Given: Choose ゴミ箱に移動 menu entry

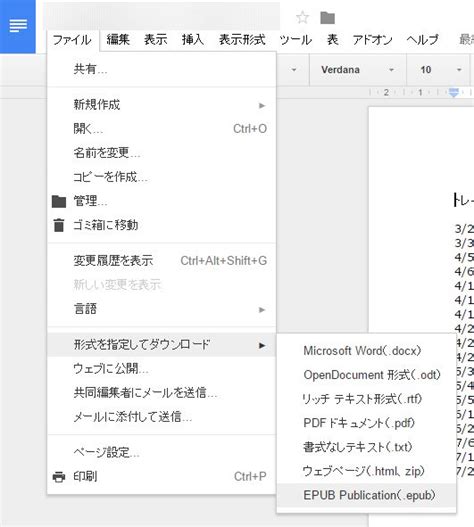Looking at the screenshot, I should point(162,225).
